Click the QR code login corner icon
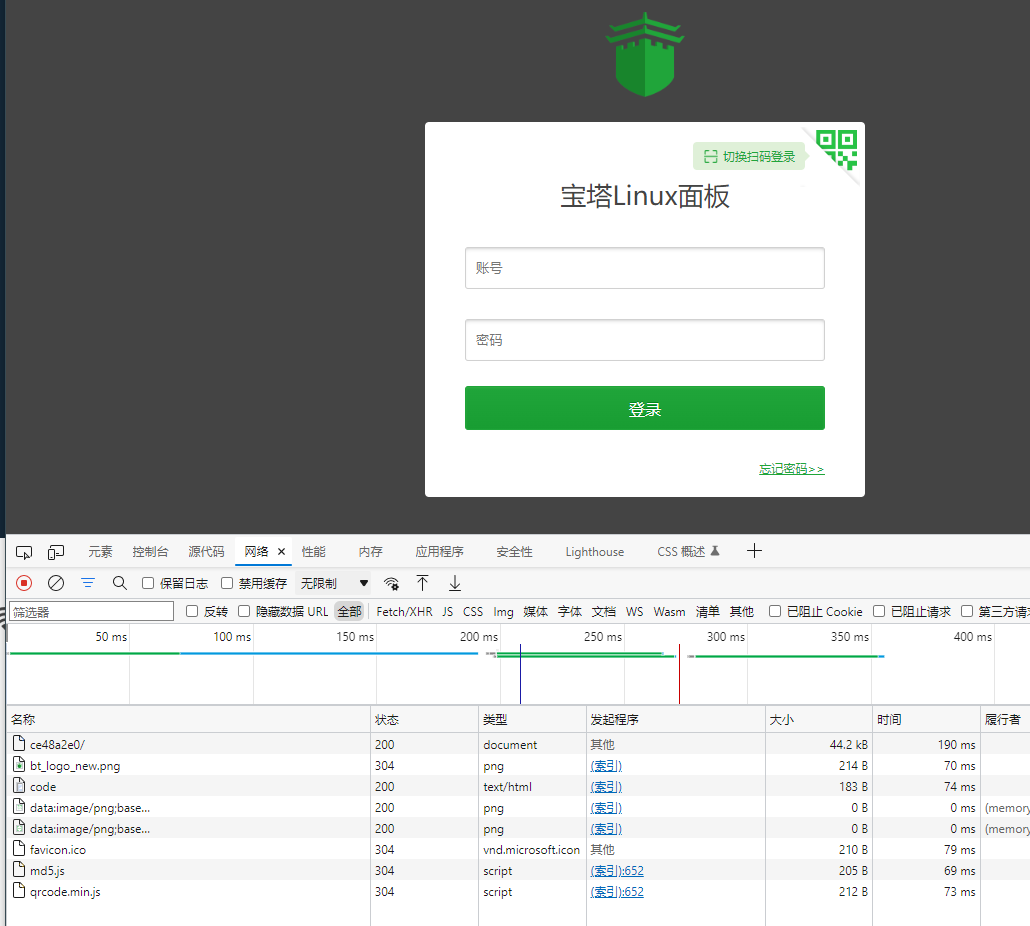1030x926 pixels. [x=836, y=150]
